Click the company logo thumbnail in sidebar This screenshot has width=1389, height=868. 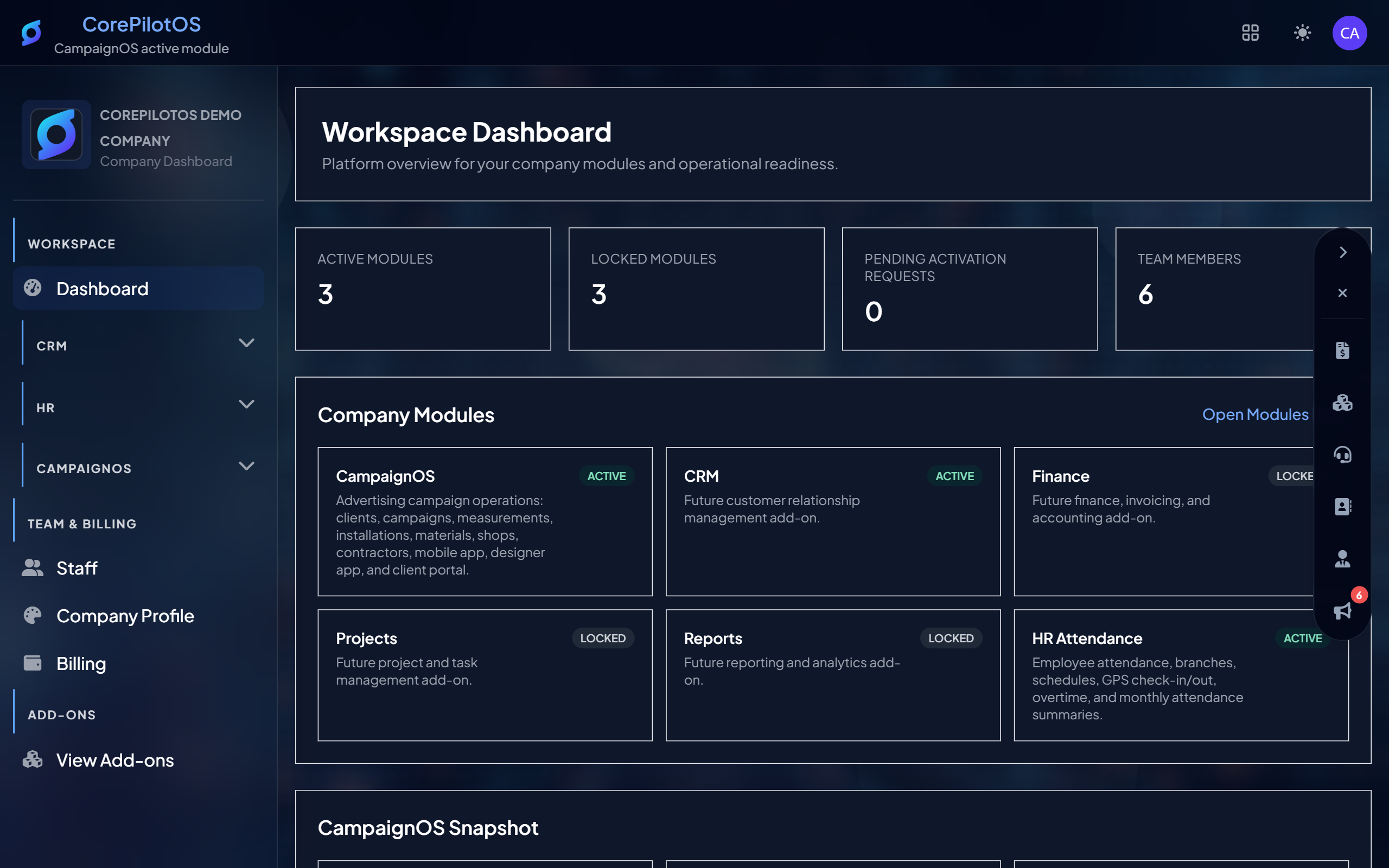(56, 135)
